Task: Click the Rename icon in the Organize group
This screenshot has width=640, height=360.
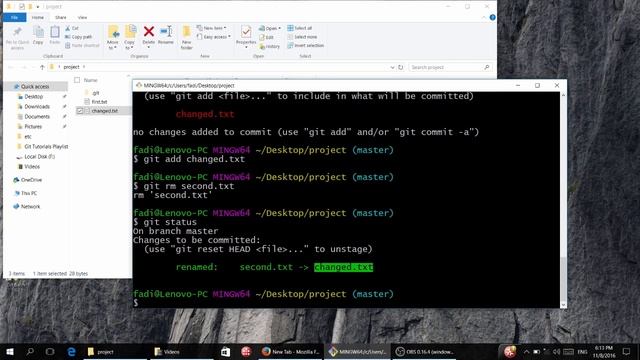Action: [166, 31]
